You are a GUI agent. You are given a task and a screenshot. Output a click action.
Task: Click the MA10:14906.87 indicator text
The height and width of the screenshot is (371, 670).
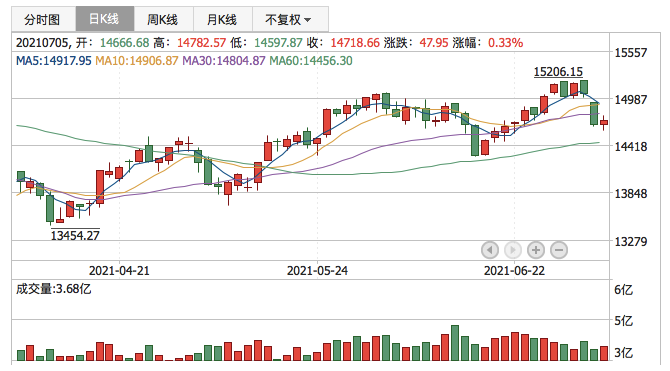click(136, 61)
